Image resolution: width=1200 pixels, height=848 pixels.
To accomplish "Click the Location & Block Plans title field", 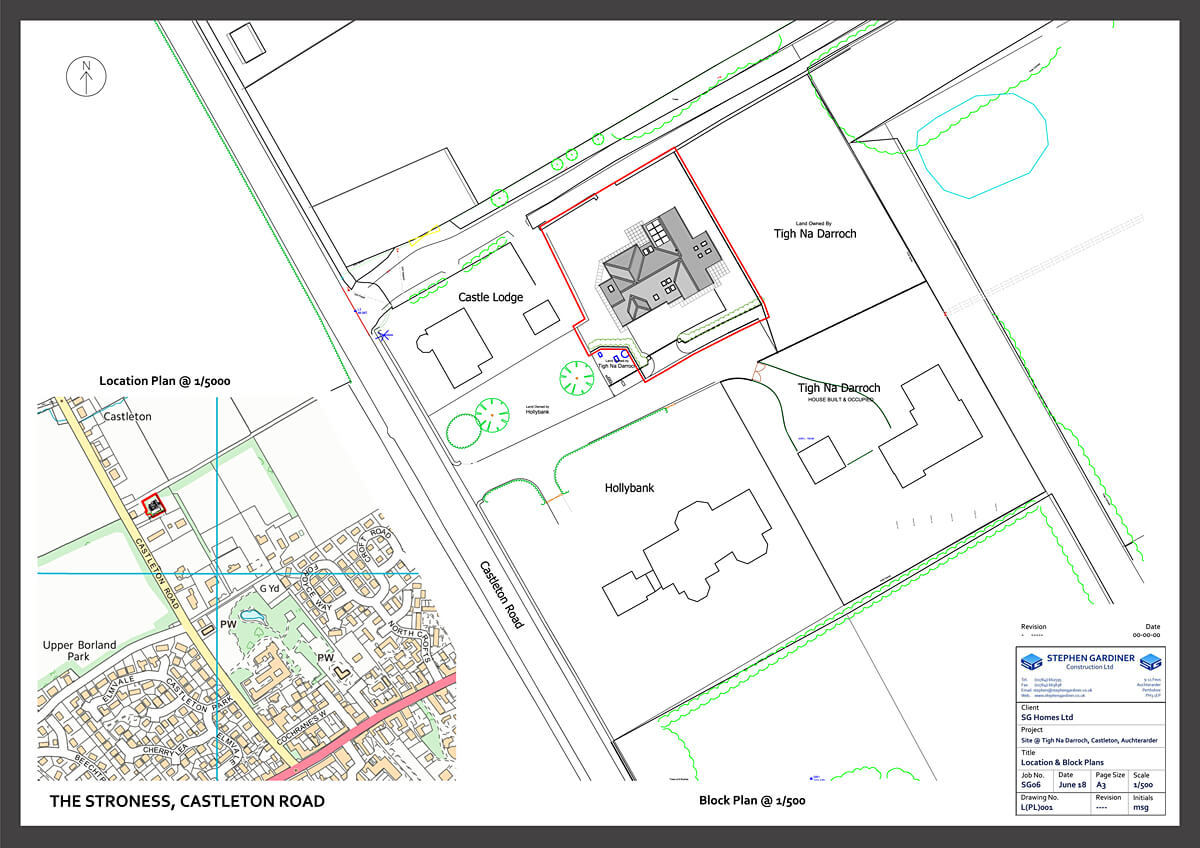I will point(1064,762).
